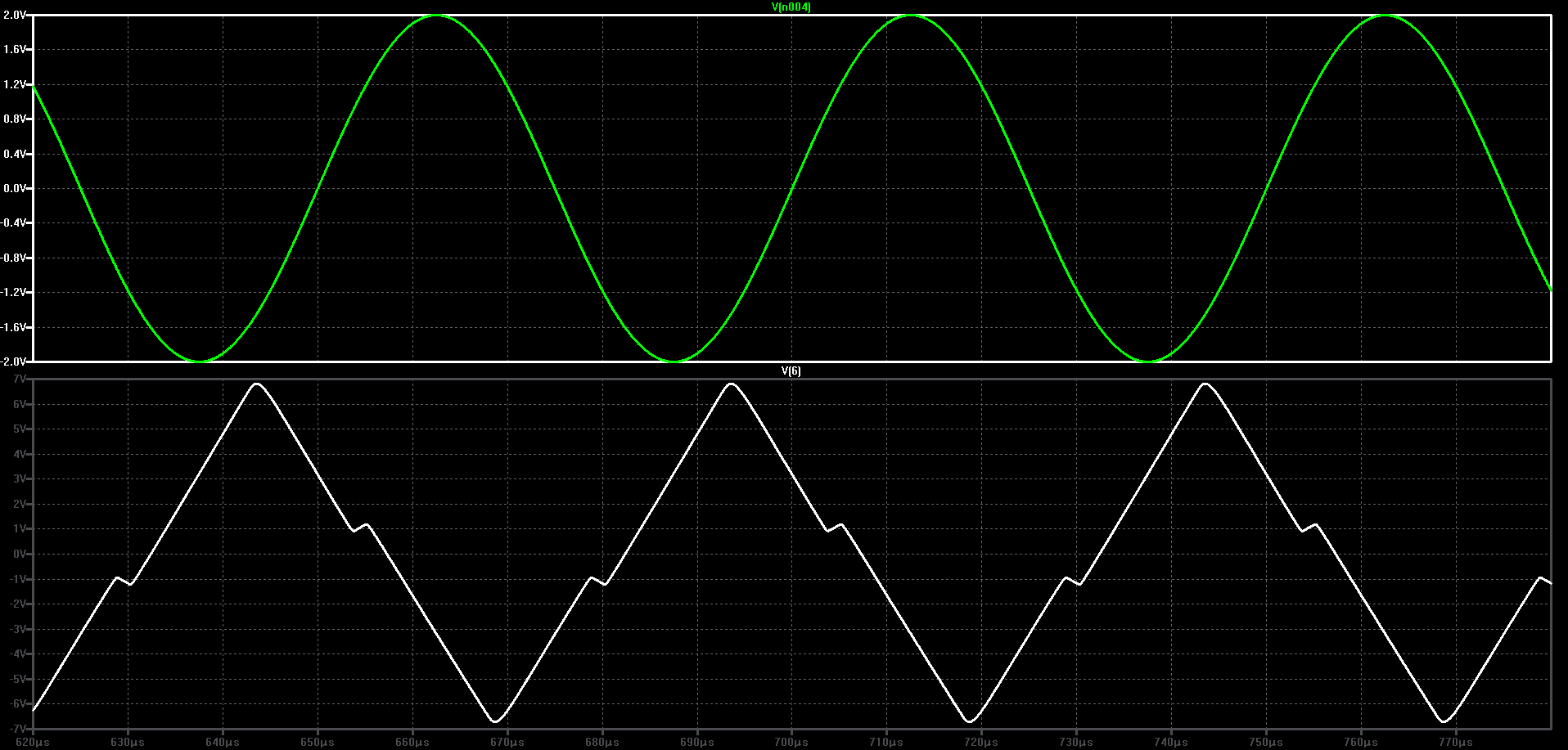
Task: Click the 7V axis label
Action: coord(20,379)
